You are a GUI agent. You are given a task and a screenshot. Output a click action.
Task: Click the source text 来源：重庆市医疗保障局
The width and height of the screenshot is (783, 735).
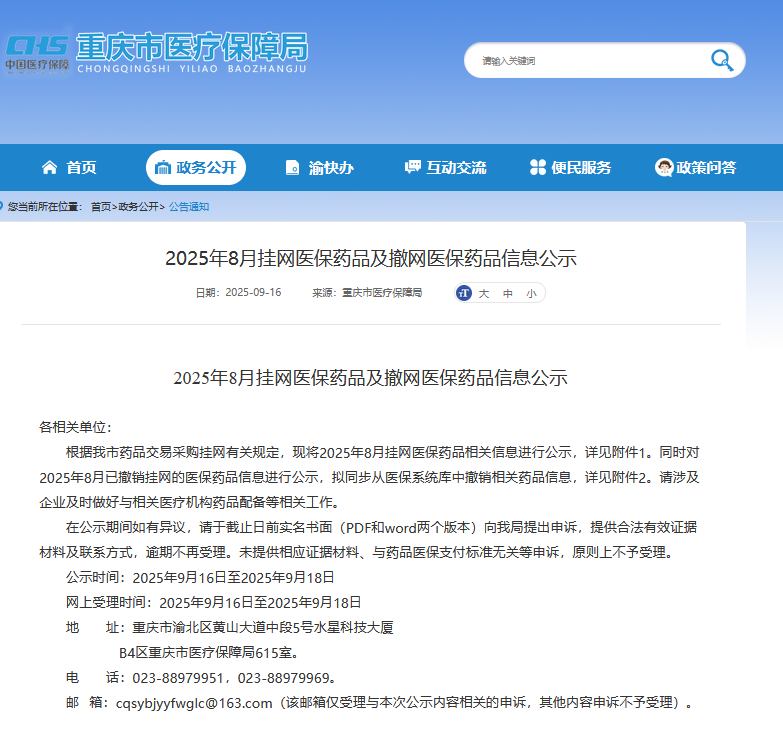(x=367, y=293)
